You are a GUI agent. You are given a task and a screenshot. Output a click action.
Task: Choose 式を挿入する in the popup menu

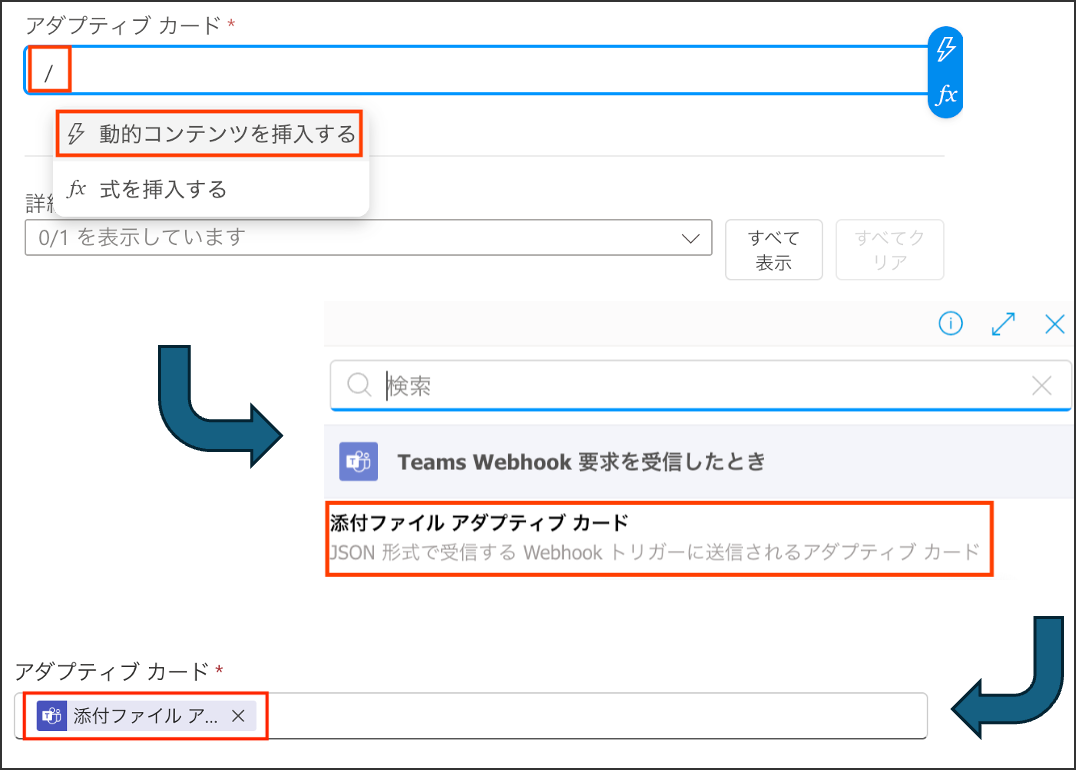[162, 189]
